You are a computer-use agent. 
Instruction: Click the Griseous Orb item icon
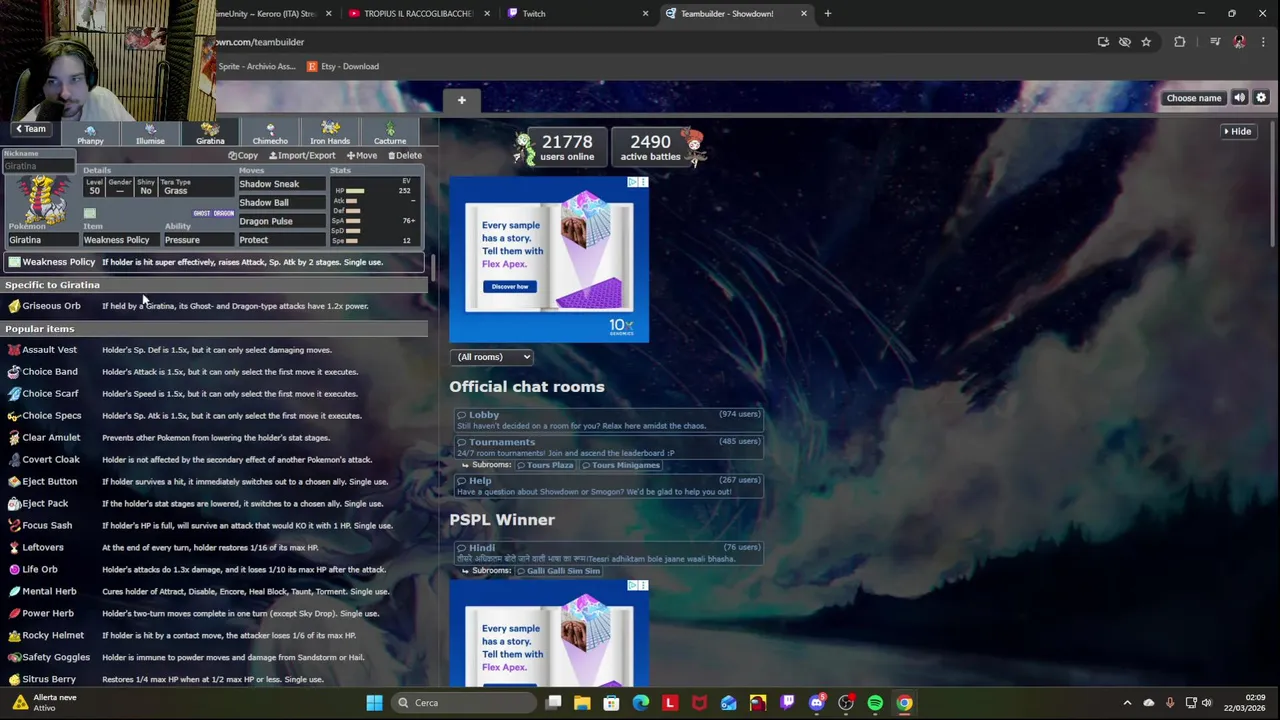pyautogui.click(x=13, y=306)
